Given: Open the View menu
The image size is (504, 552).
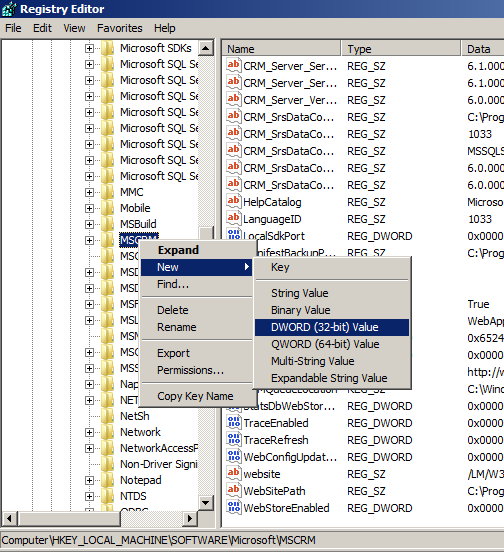Looking at the screenshot, I should coord(74,28).
